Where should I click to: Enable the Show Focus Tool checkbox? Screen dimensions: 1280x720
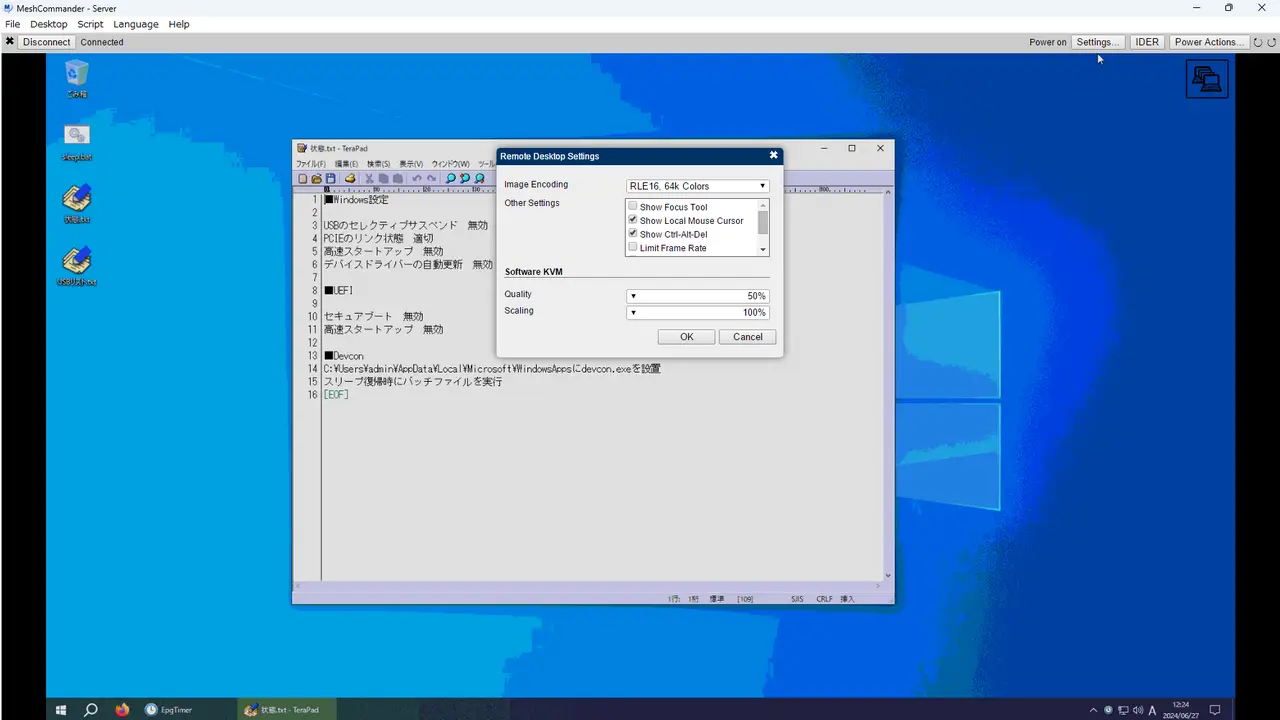632,207
